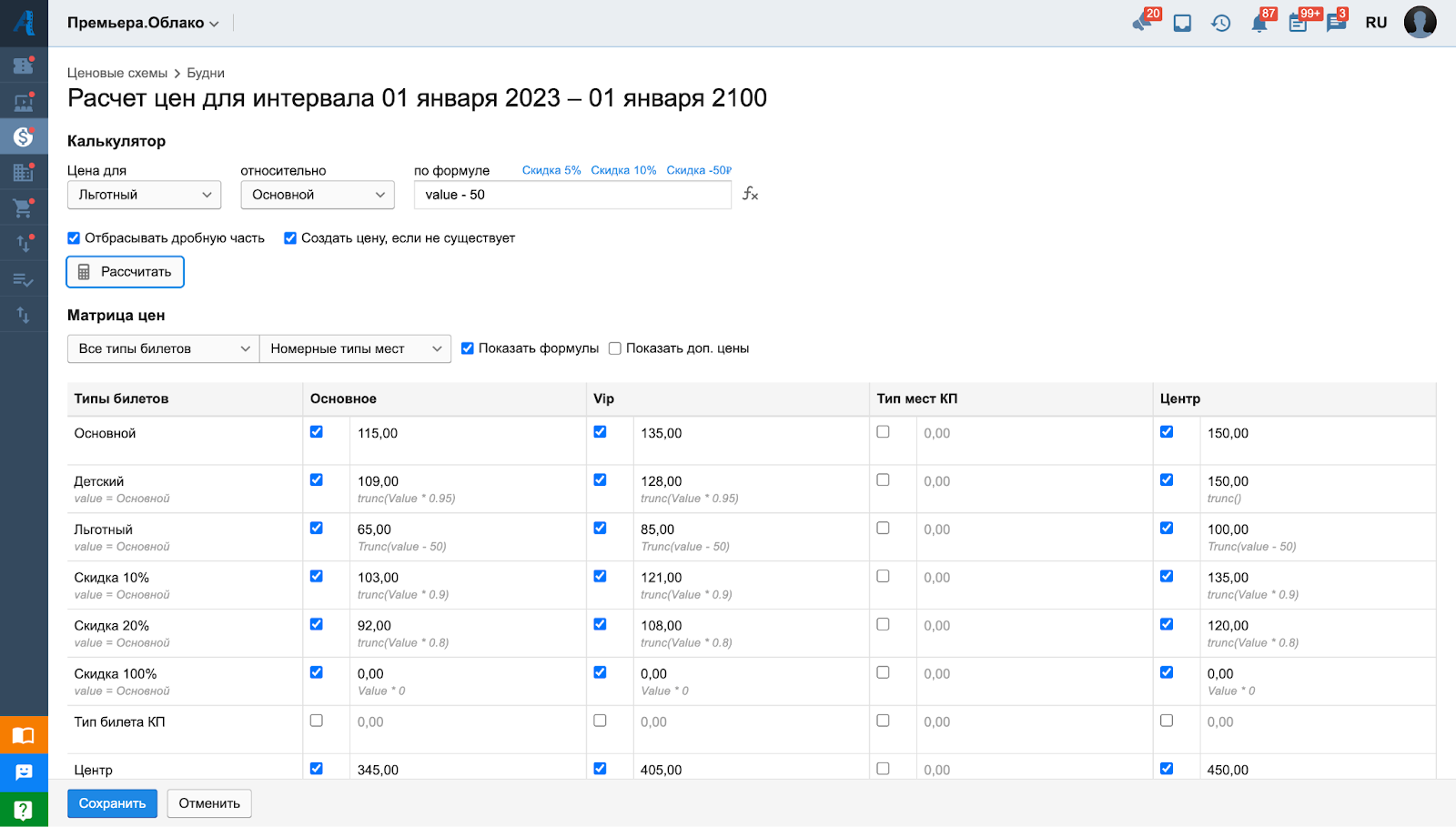Open the history clock icon
Viewport: 1456px width, 827px height.
point(1220,24)
